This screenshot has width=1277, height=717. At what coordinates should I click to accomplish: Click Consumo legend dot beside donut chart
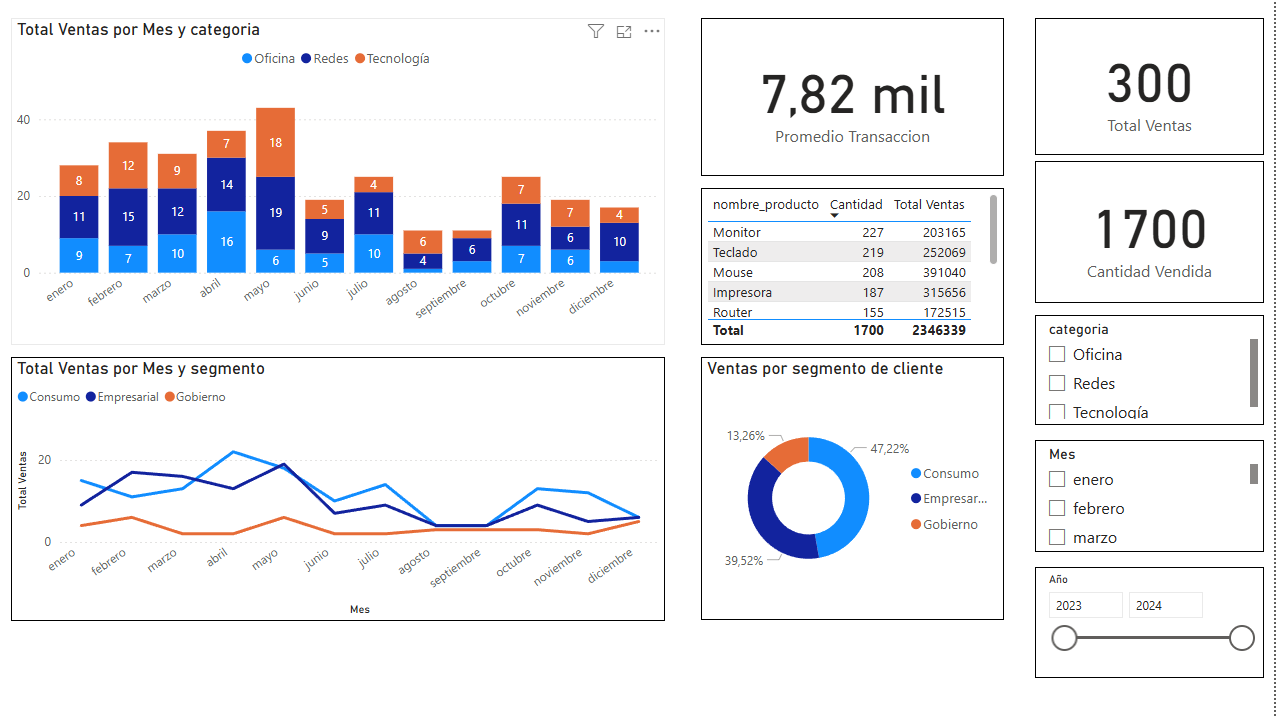[x=916, y=474]
